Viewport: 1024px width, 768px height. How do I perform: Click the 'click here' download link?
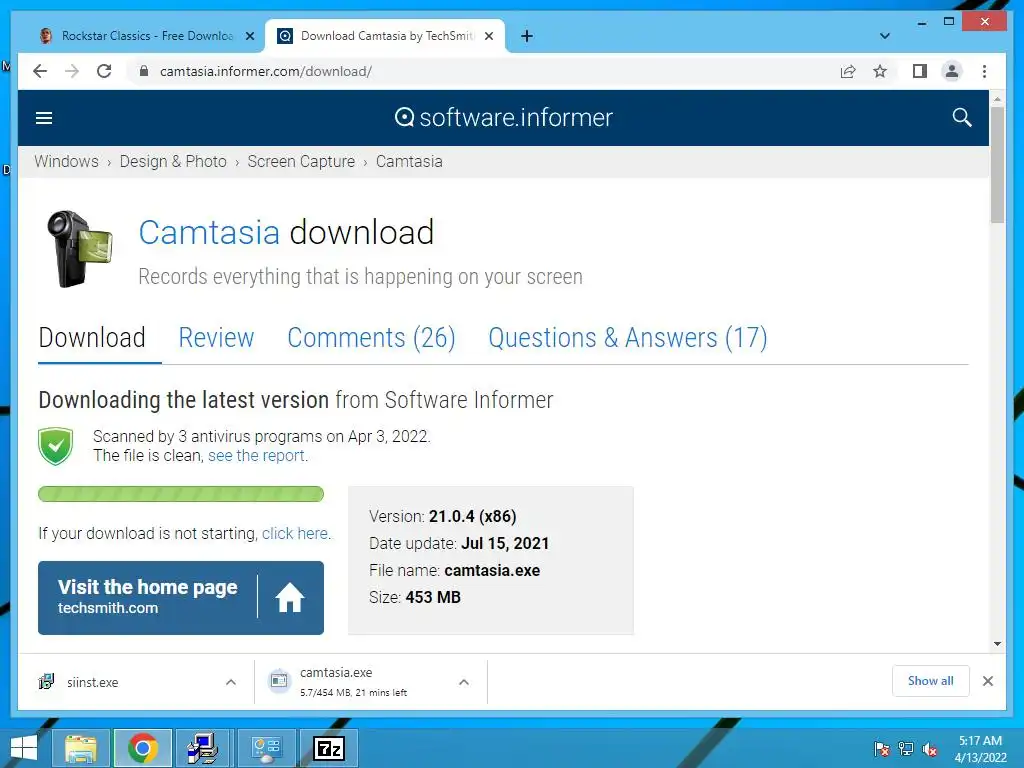point(295,534)
